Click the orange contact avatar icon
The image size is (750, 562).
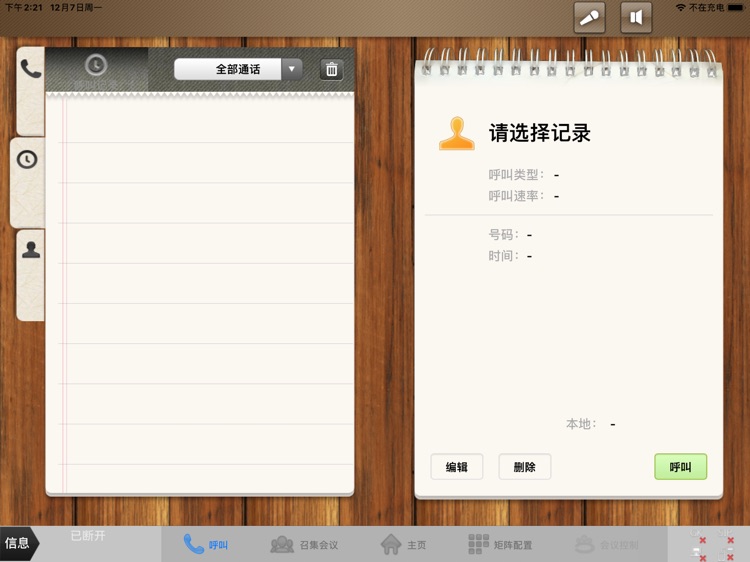coord(457,133)
